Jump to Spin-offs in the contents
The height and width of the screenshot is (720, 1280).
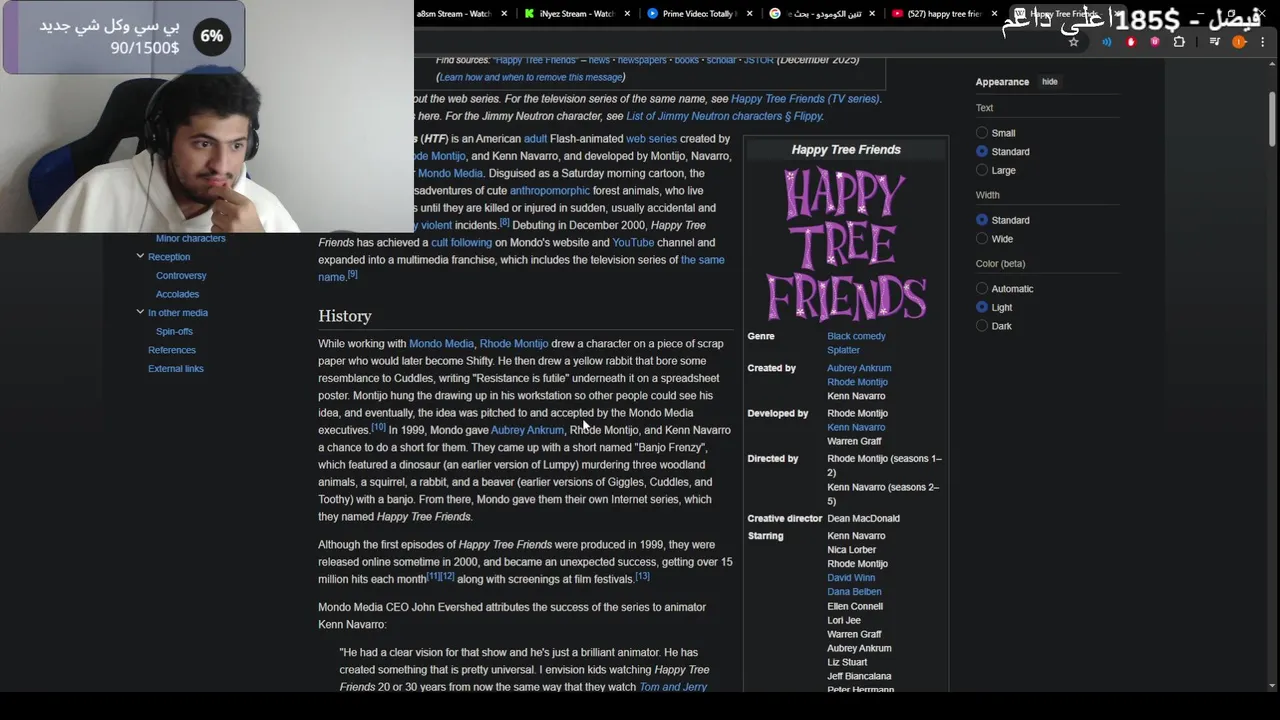click(174, 331)
